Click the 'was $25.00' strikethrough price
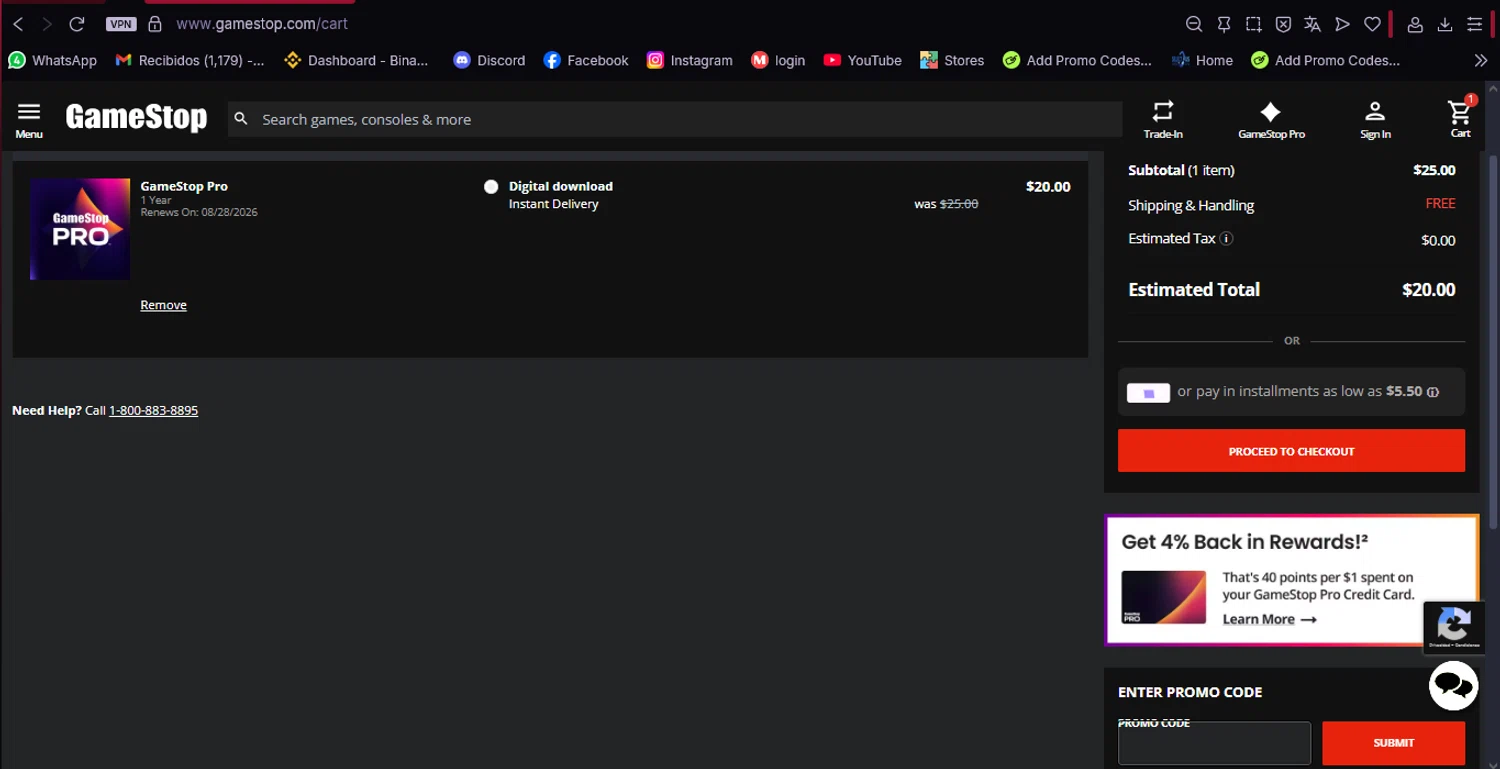This screenshot has width=1500, height=769. 946,204
